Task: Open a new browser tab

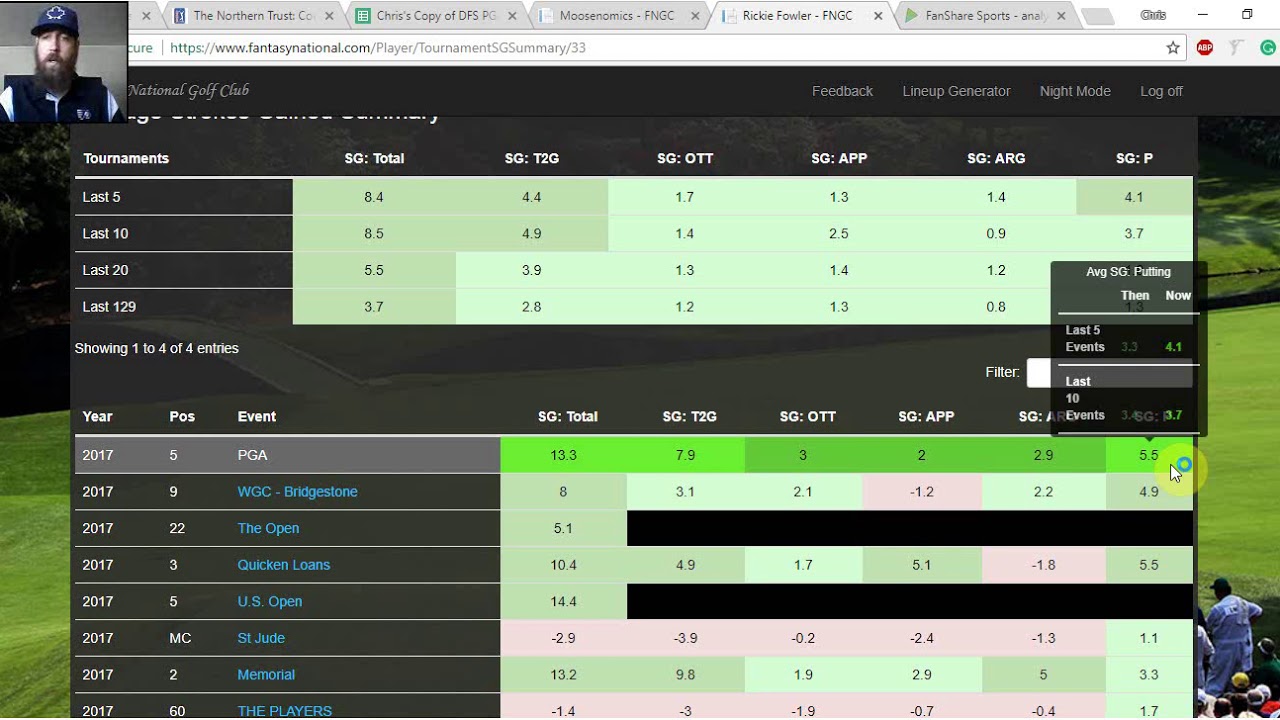Action: pos(1098,16)
